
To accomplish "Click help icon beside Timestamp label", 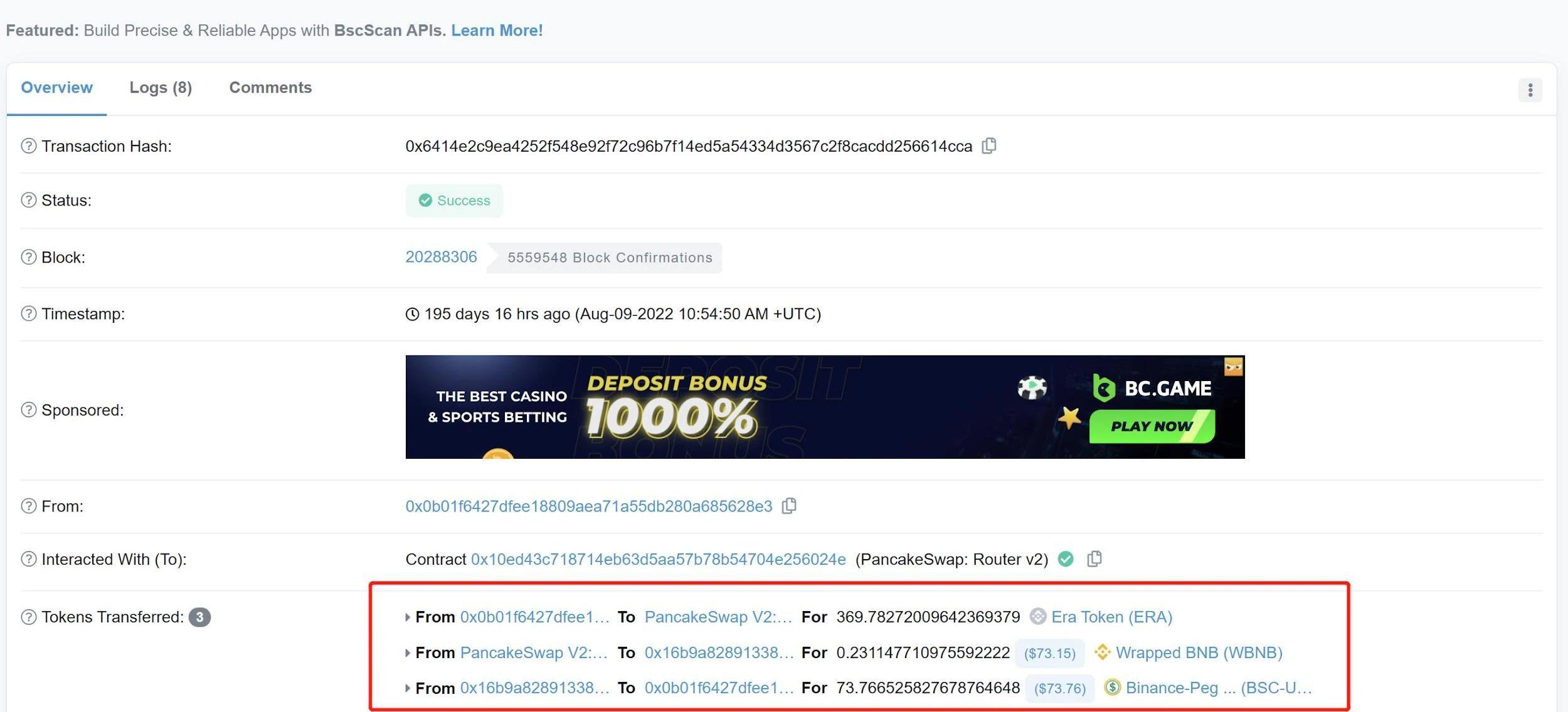I will tap(29, 313).
